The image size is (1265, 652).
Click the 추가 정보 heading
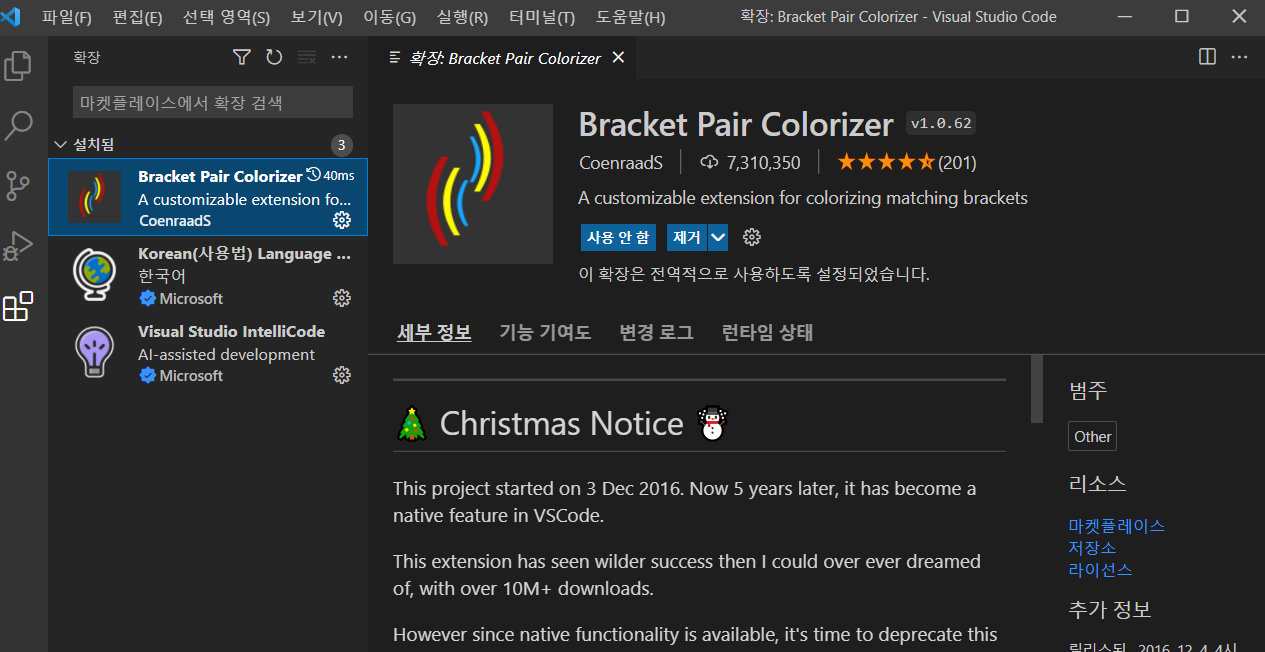[x=1110, y=609]
